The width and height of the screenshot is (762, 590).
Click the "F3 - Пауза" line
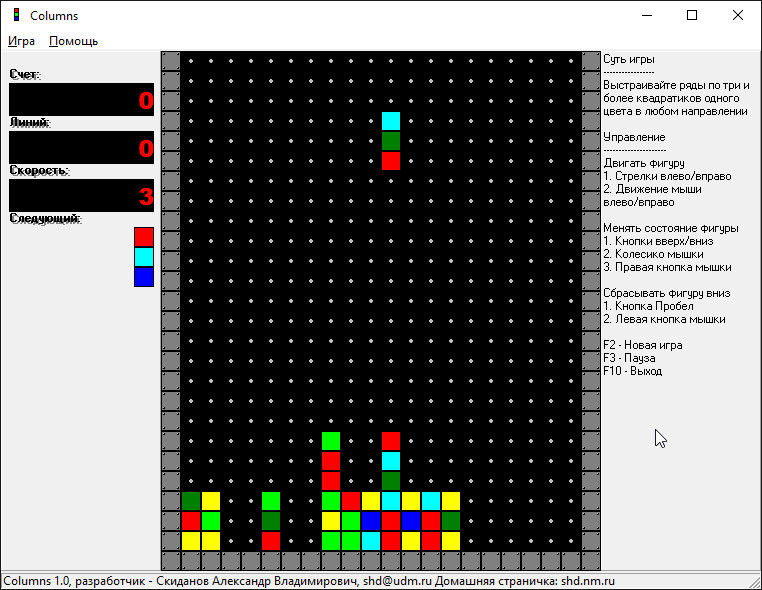coord(629,358)
